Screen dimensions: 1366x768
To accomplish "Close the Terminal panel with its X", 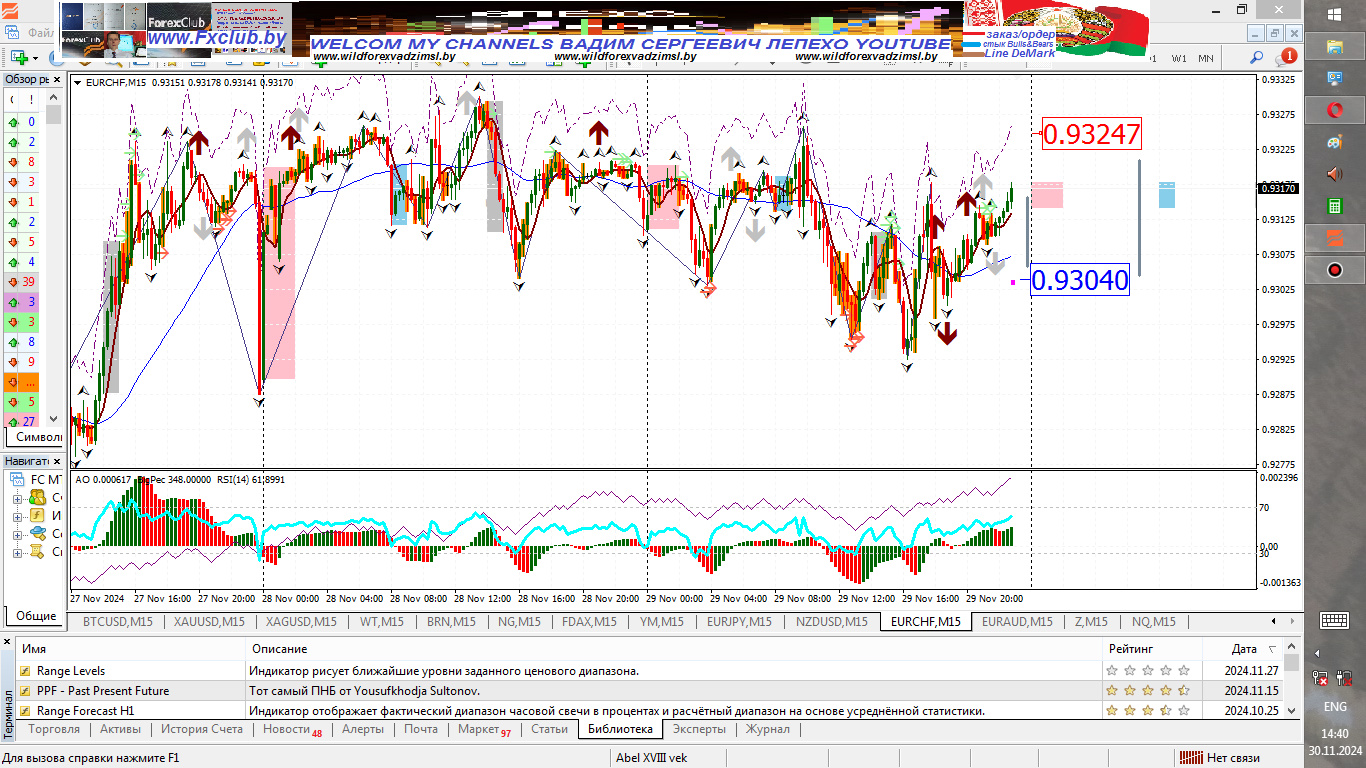I will (8, 640).
